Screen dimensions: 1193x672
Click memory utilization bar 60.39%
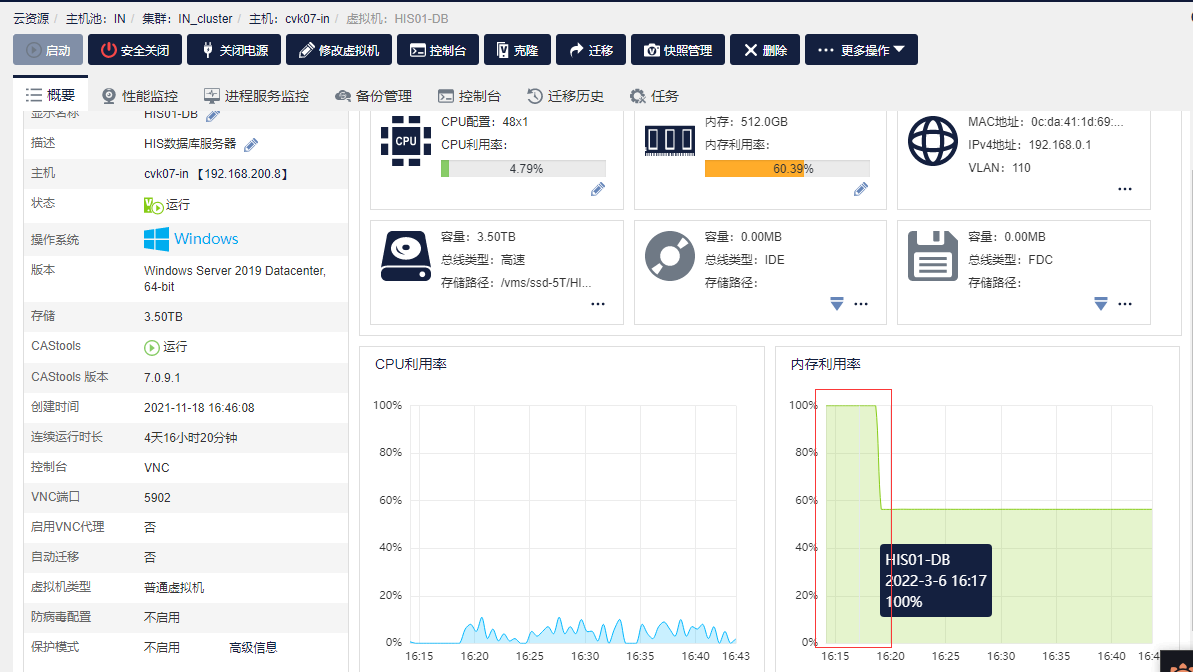(x=787, y=168)
